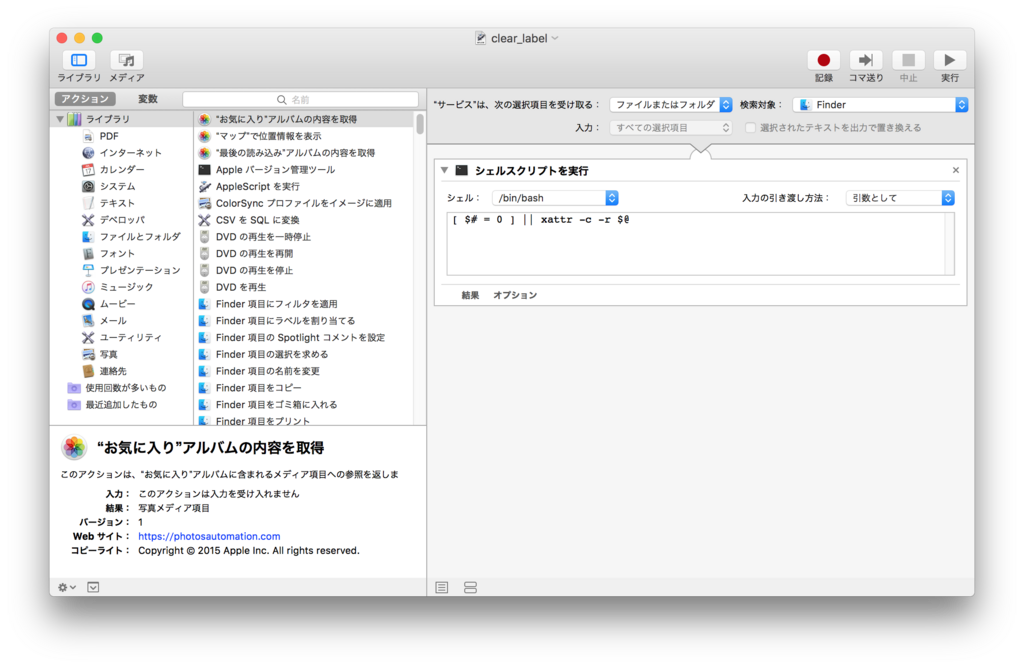This screenshot has height=667, width=1024.
Task: Open the gear action menu
Action: [x=67, y=587]
